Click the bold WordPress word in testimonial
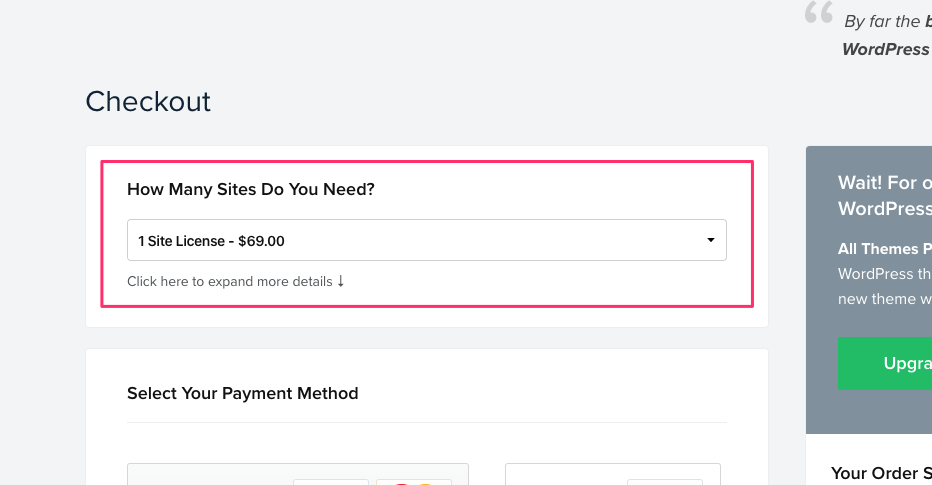Viewport: 932px width, 485px height. tap(886, 49)
